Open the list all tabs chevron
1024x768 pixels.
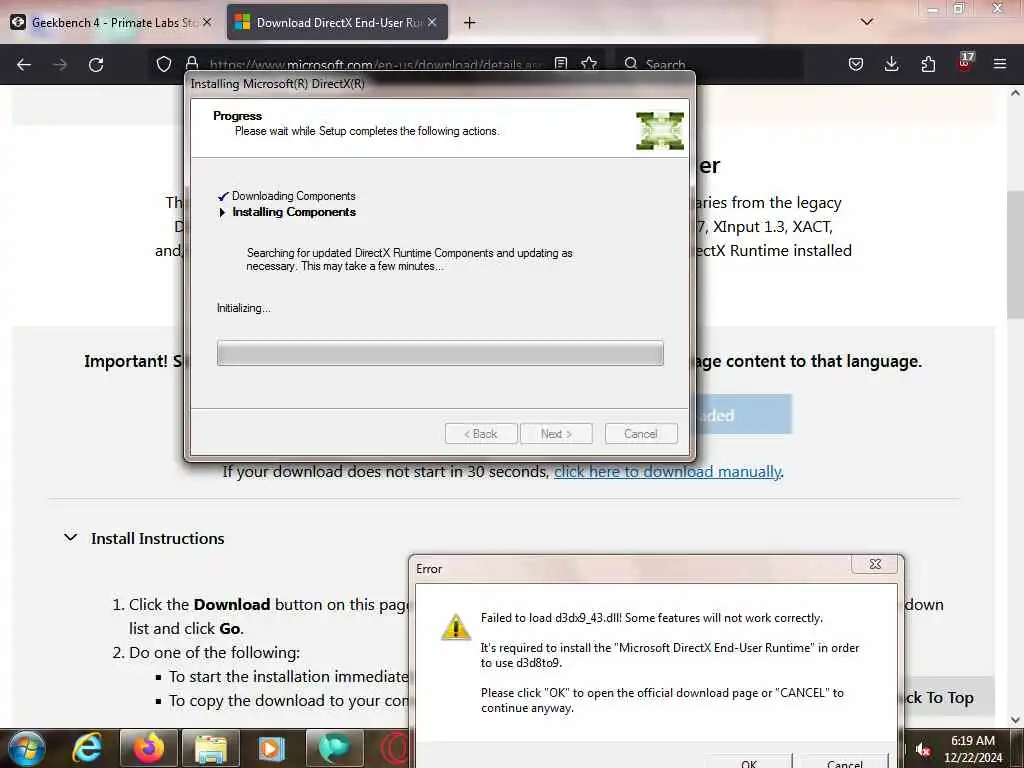click(x=867, y=22)
